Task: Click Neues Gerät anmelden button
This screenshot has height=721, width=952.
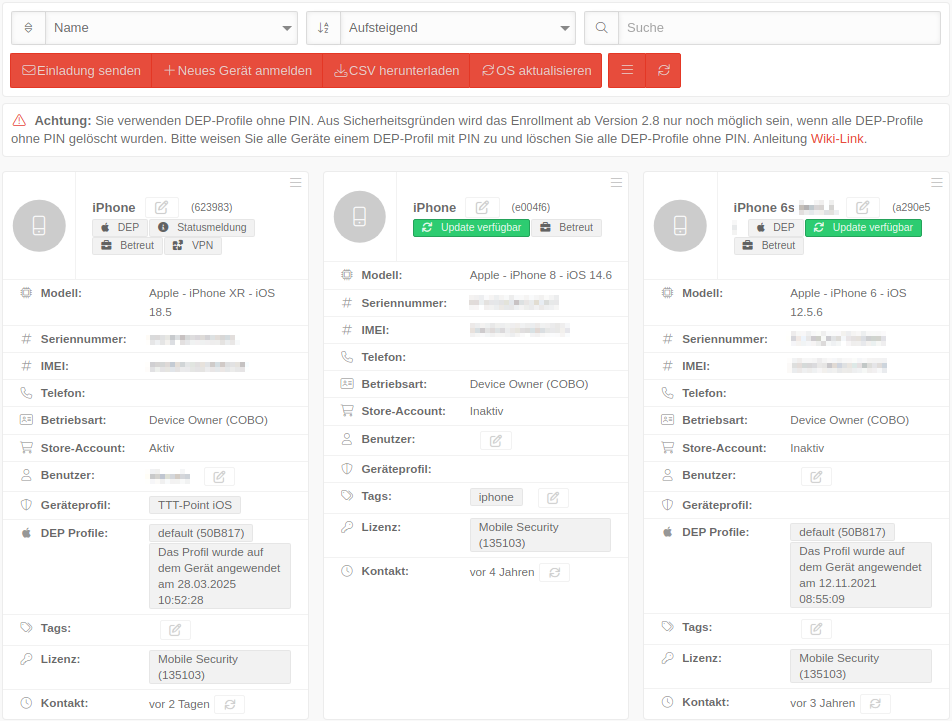Action: [237, 71]
